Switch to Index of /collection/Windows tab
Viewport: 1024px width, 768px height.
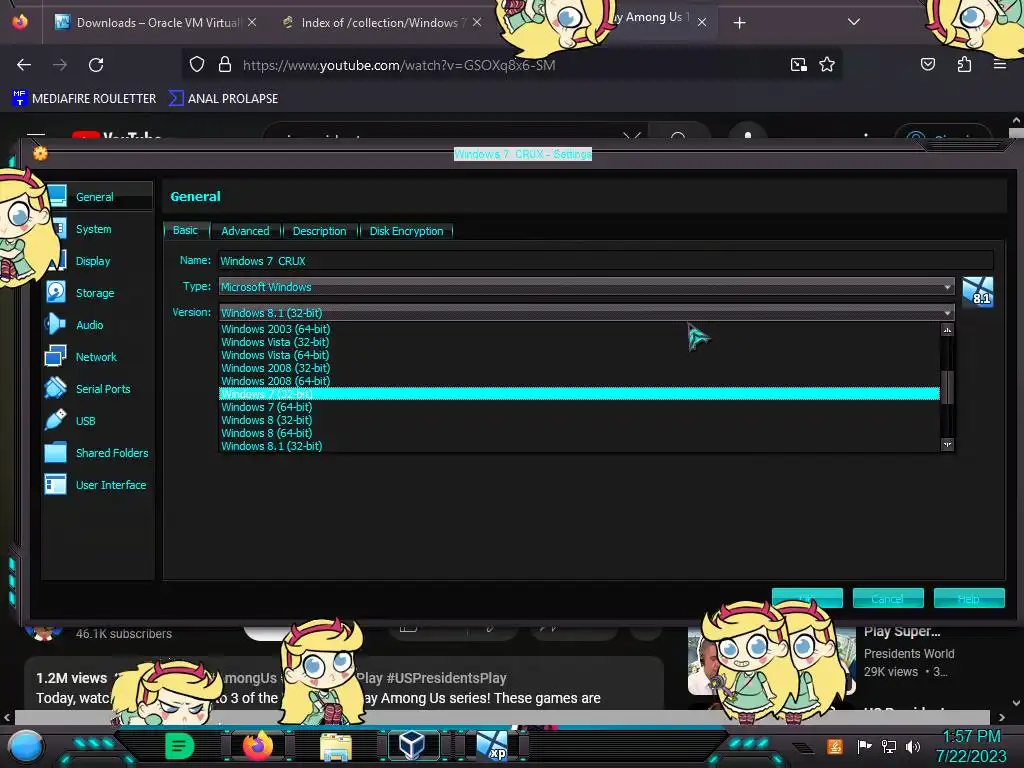click(x=380, y=23)
